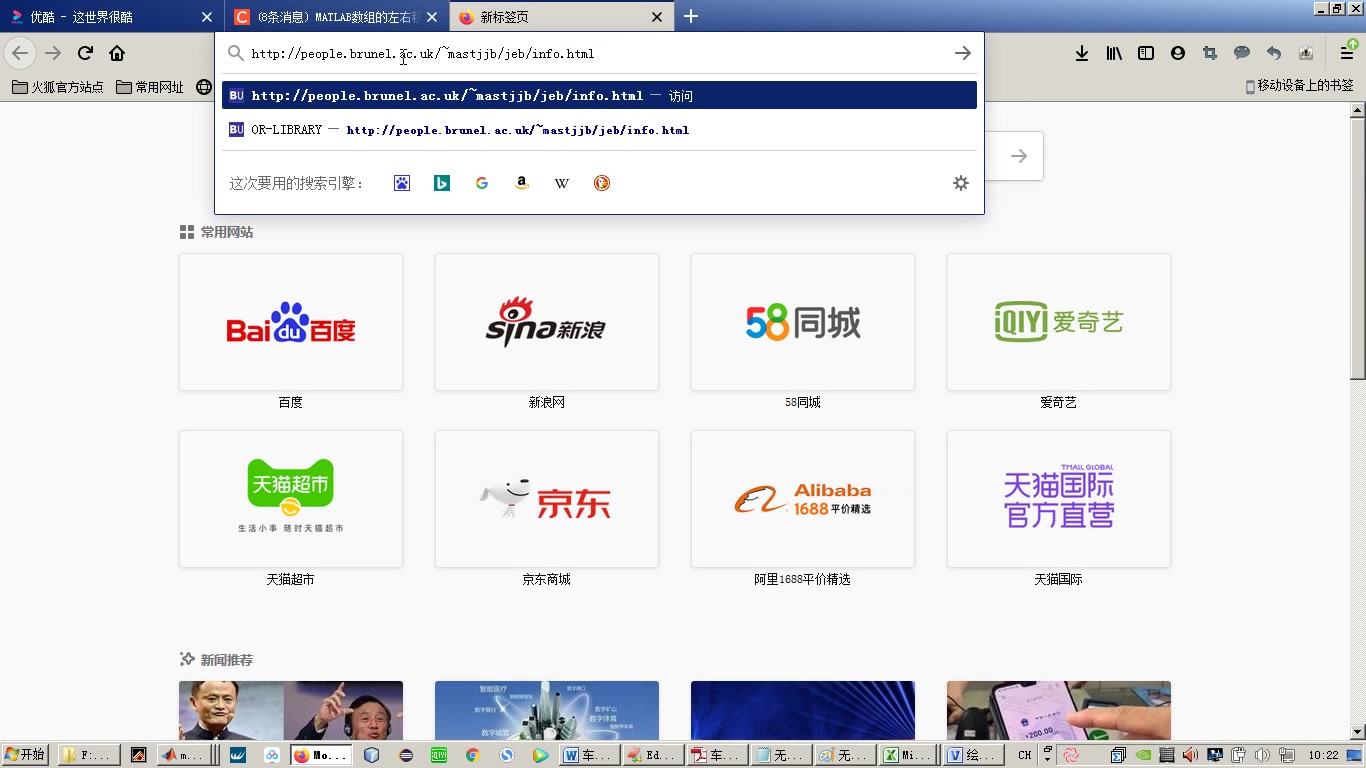1366x768 pixels.
Task: Open the phone payment news thumbnail
Action: 1059,711
